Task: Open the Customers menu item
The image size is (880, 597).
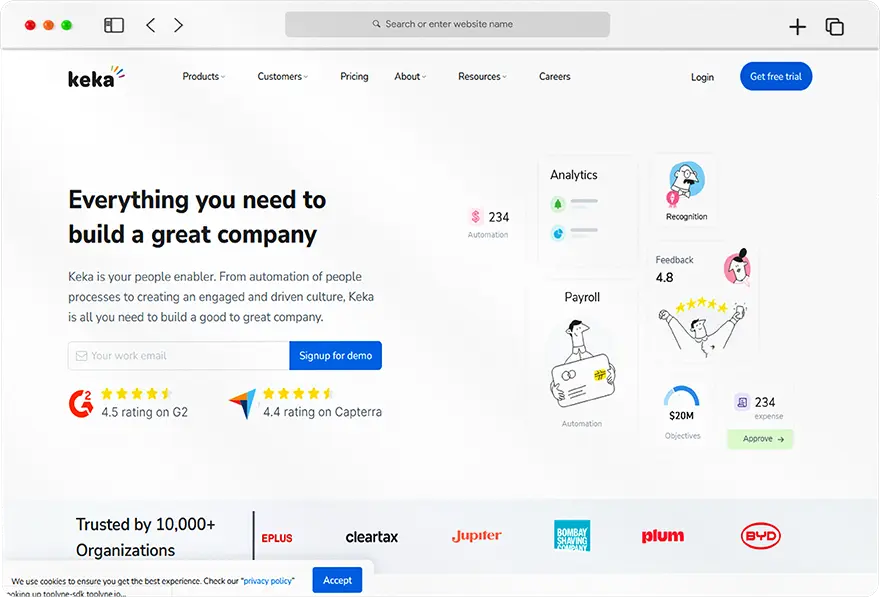Action: pos(281,76)
